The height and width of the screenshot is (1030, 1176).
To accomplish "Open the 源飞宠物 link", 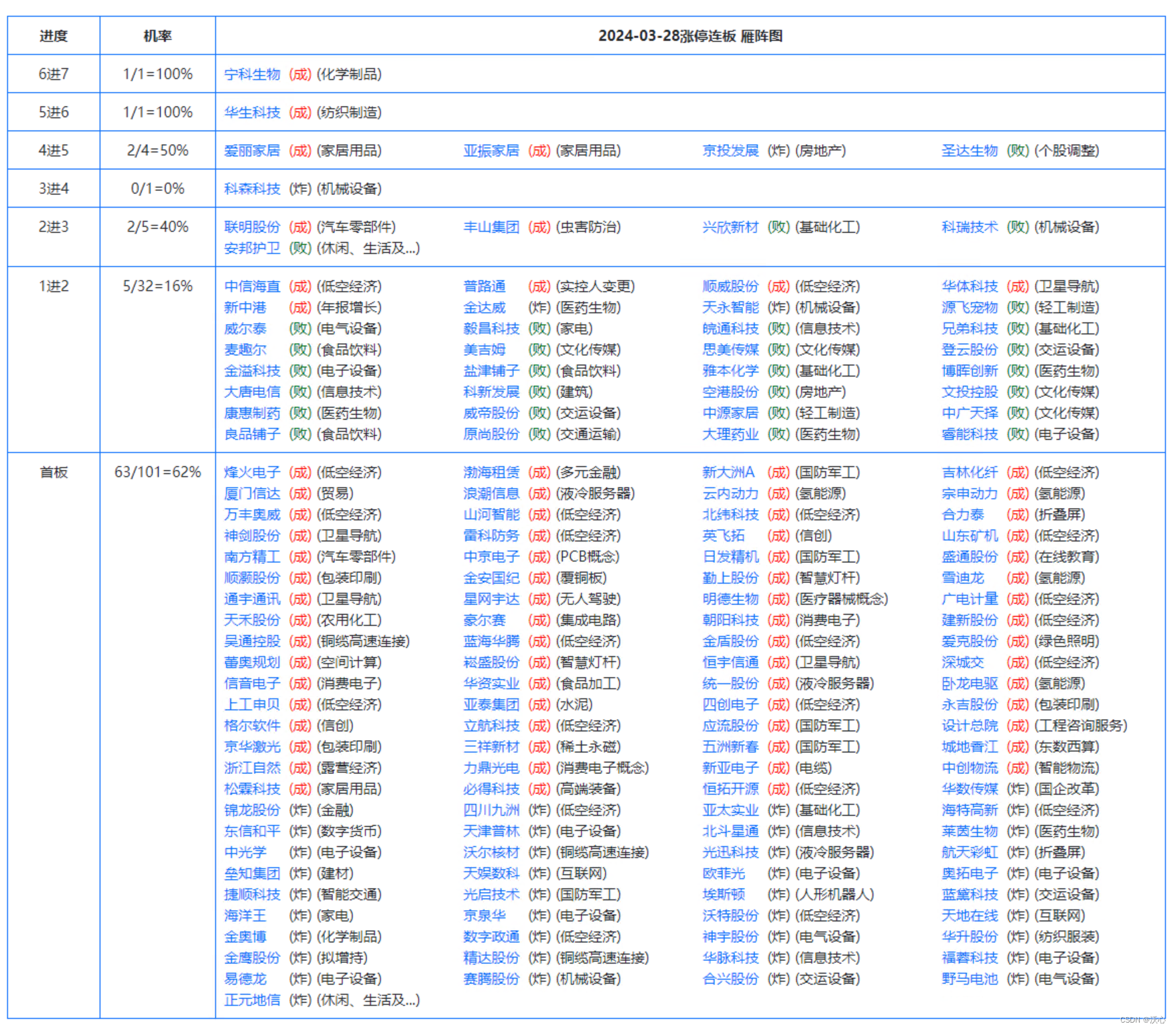I will click(970, 308).
